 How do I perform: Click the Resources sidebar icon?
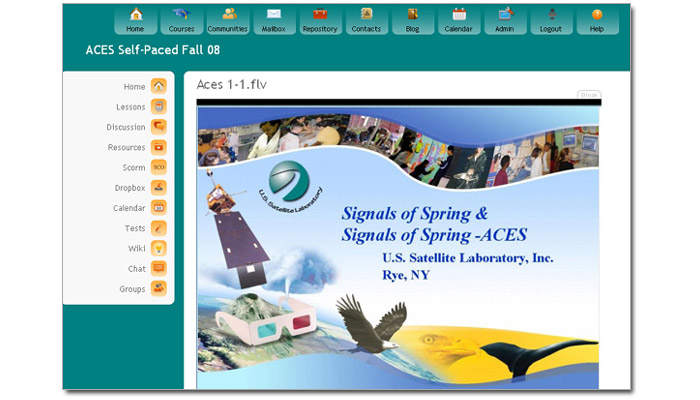point(158,147)
